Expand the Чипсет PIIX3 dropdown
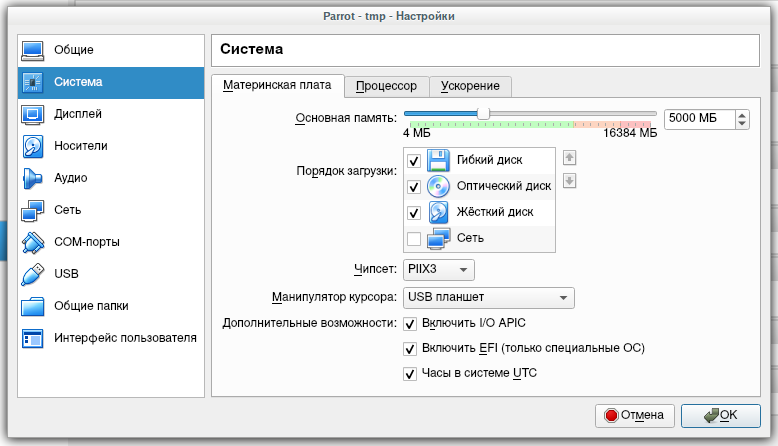Image resolution: width=778 pixels, height=446 pixels. tap(439, 270)
